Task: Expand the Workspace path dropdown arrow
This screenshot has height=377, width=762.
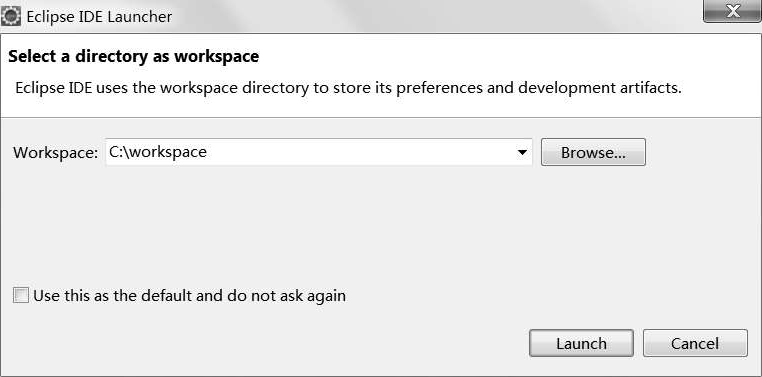Action: (x=522, y=153)
